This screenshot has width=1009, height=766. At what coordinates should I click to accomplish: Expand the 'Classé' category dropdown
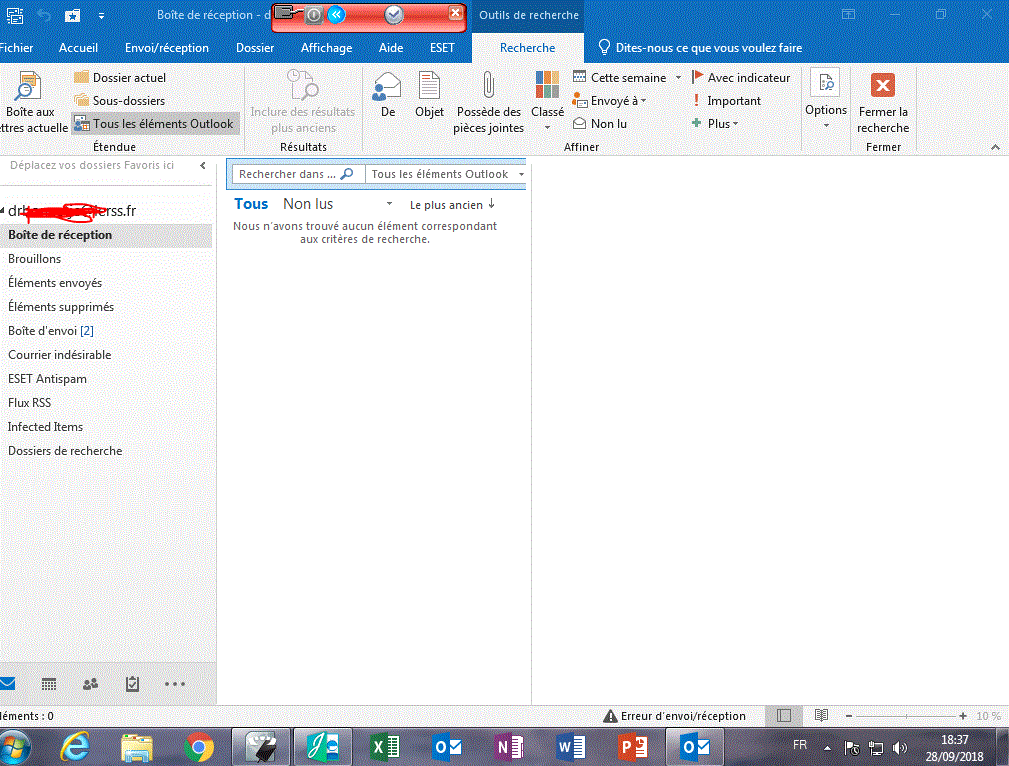click(x=547, y=100)
